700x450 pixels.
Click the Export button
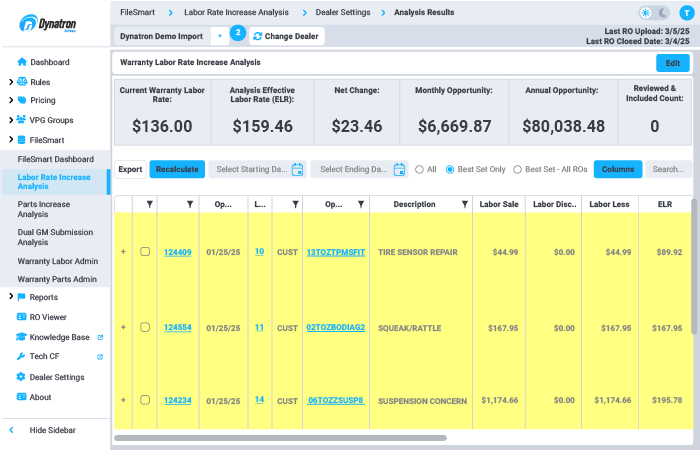coord(130,169)
